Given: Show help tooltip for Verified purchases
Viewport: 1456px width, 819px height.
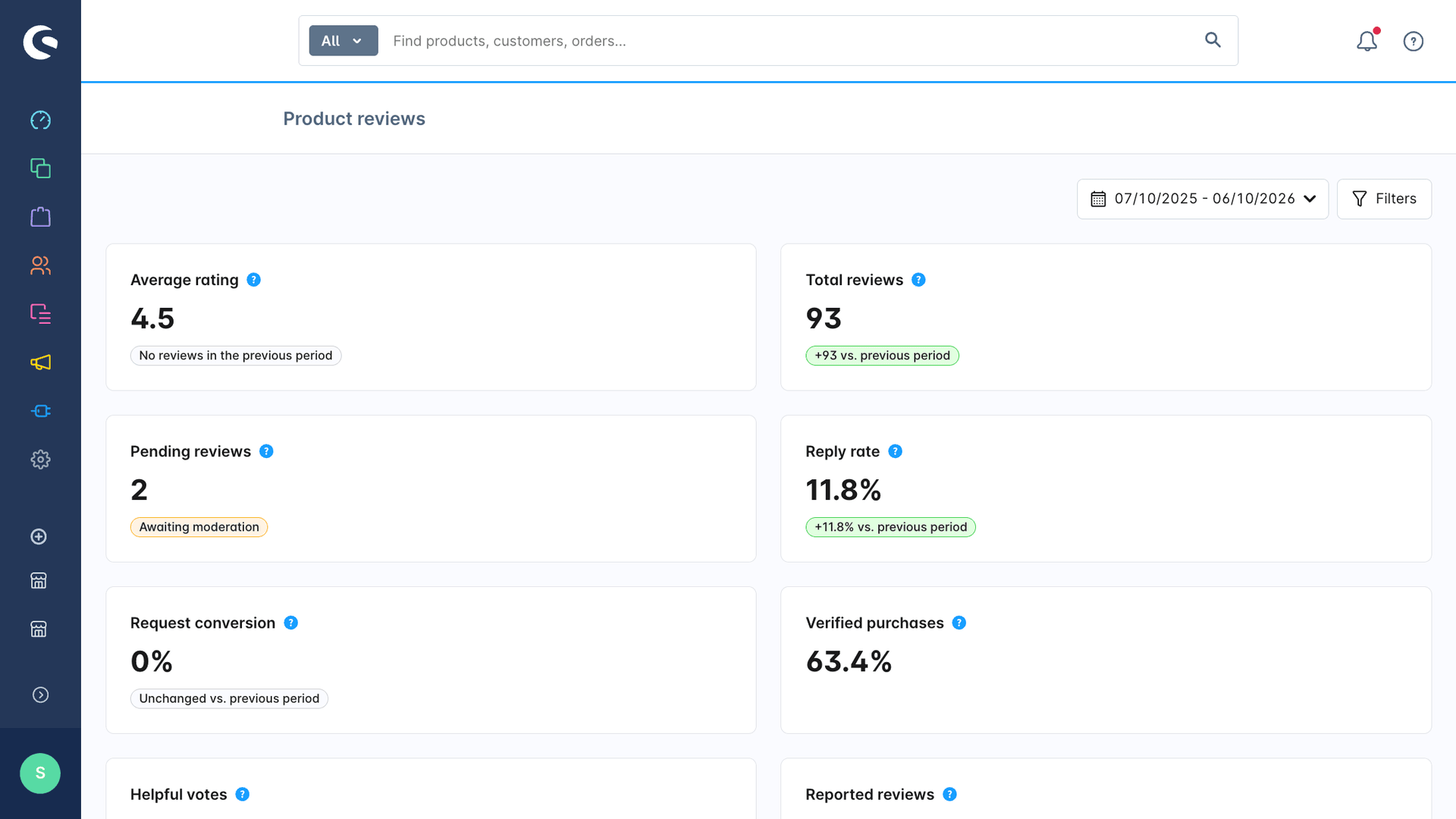Looking at the screenshot, I should coord(959,623).
